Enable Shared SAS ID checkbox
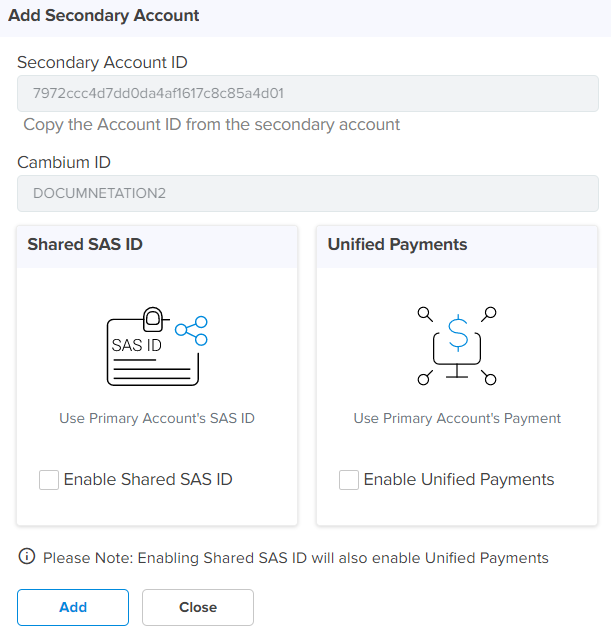The image size is (611, 639). [x=49, y=480]
